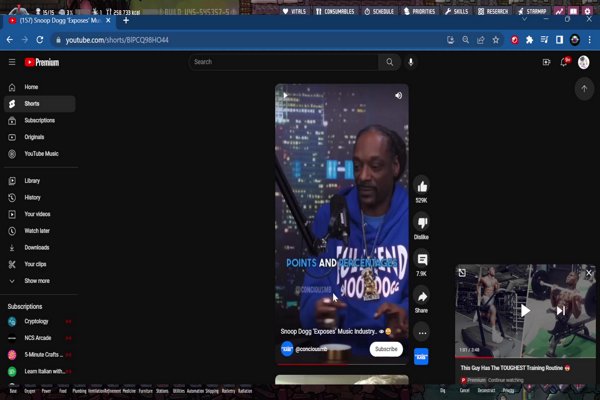Open Vitals in the game window
600x400 pixels.
294,11
